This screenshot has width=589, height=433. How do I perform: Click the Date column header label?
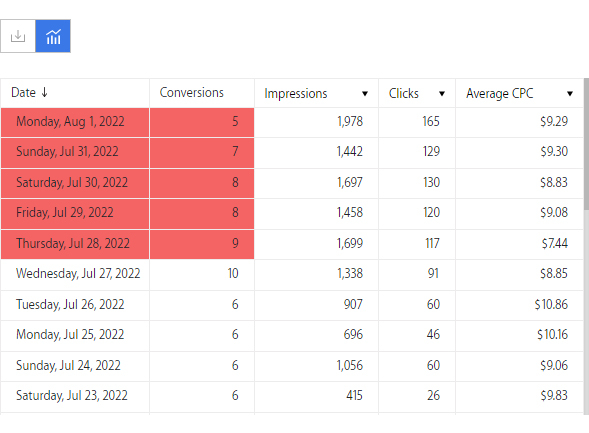(x=24, y=92)
